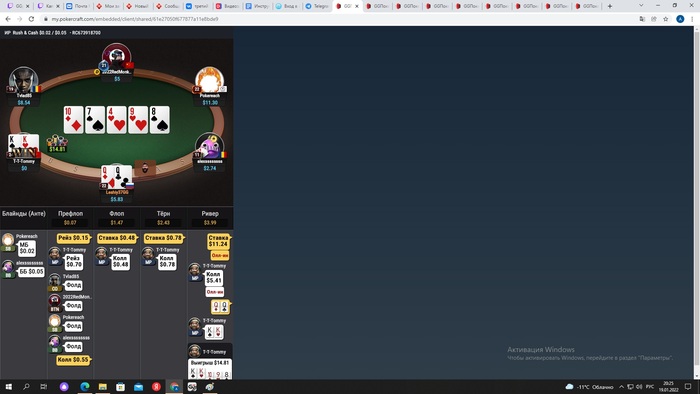Click the Рейз $0.15 action bubble
Image resolution: width=700 pixels, height=394 pixels.
(x=73, y=238)
